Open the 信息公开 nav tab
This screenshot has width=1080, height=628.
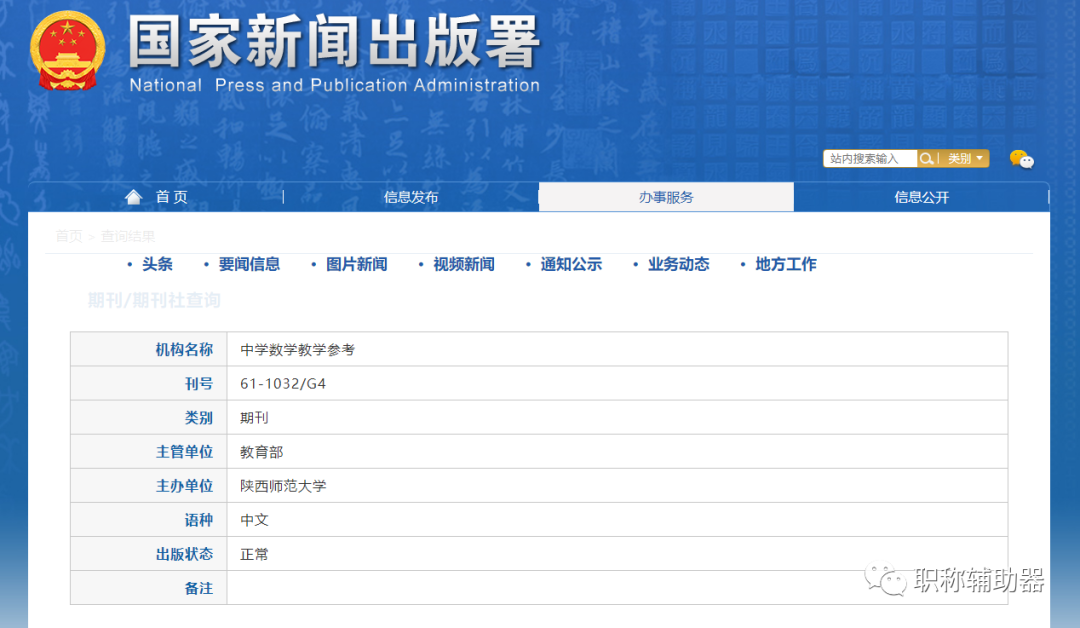click(922, 198)
